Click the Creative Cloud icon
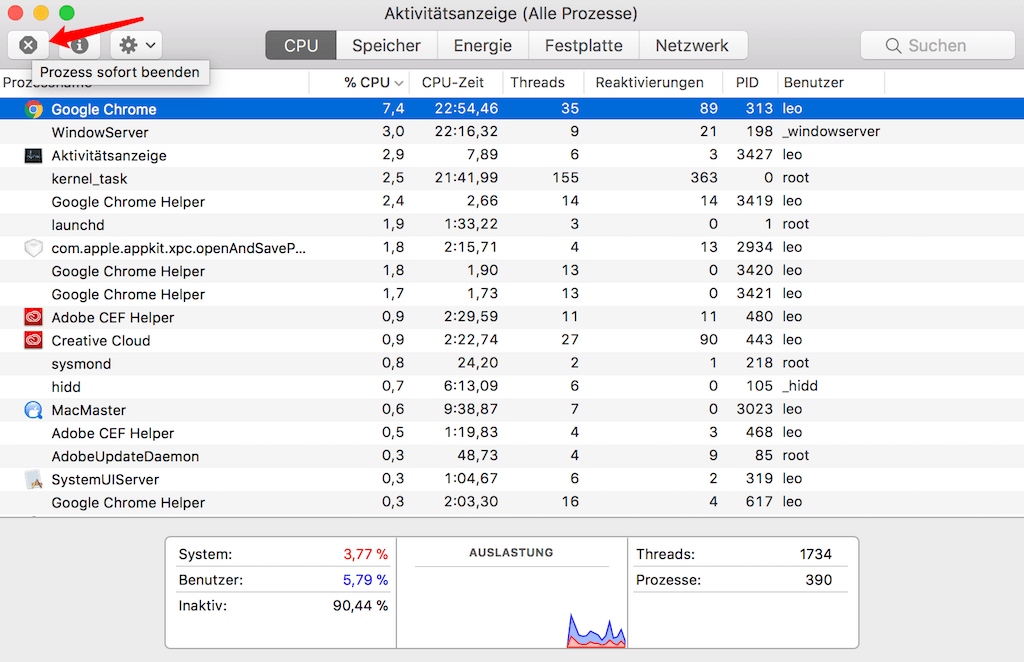1024x662 pixels. 33,340
